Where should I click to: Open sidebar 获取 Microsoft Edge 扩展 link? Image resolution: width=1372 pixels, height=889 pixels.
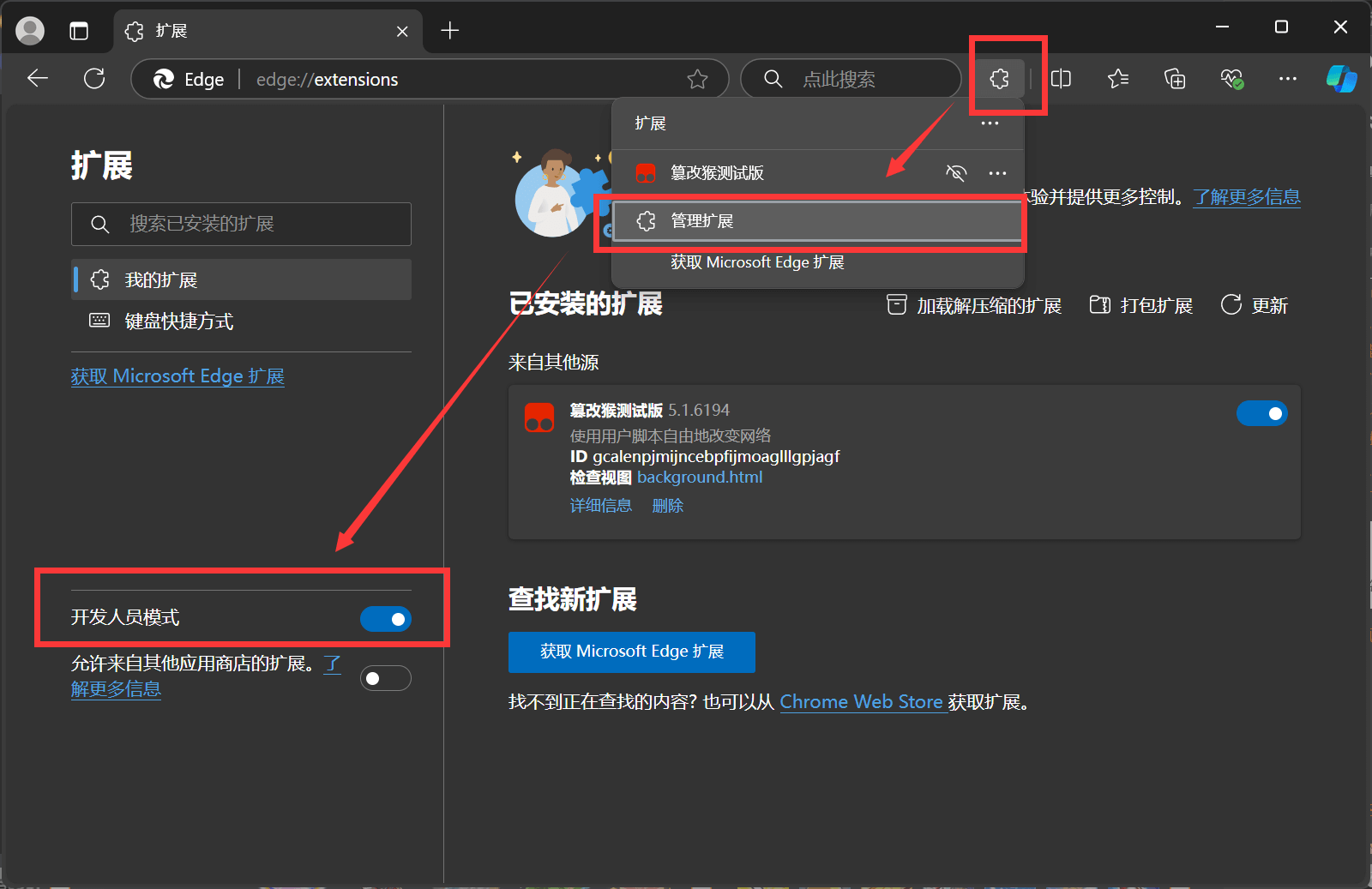pos(178,376)
